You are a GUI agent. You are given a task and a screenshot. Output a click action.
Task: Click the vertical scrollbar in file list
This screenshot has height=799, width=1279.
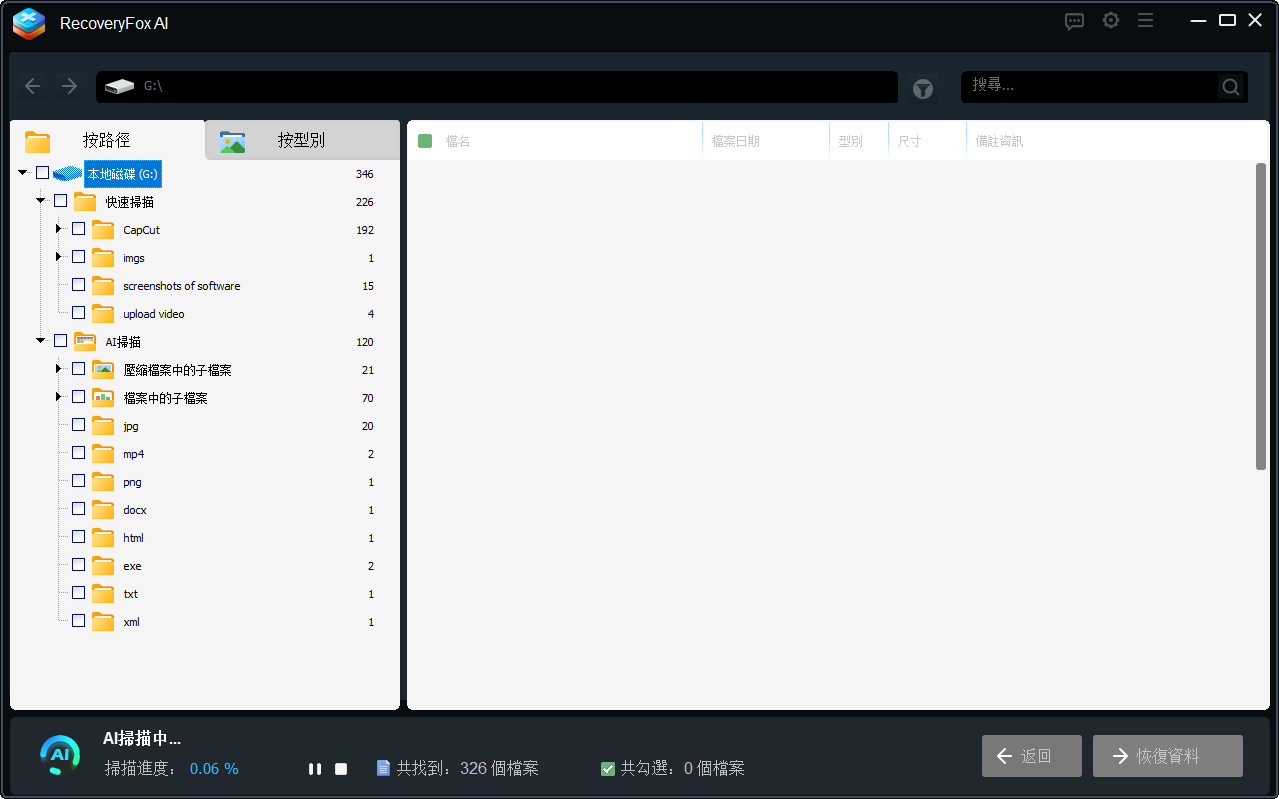click(1260, 315)
